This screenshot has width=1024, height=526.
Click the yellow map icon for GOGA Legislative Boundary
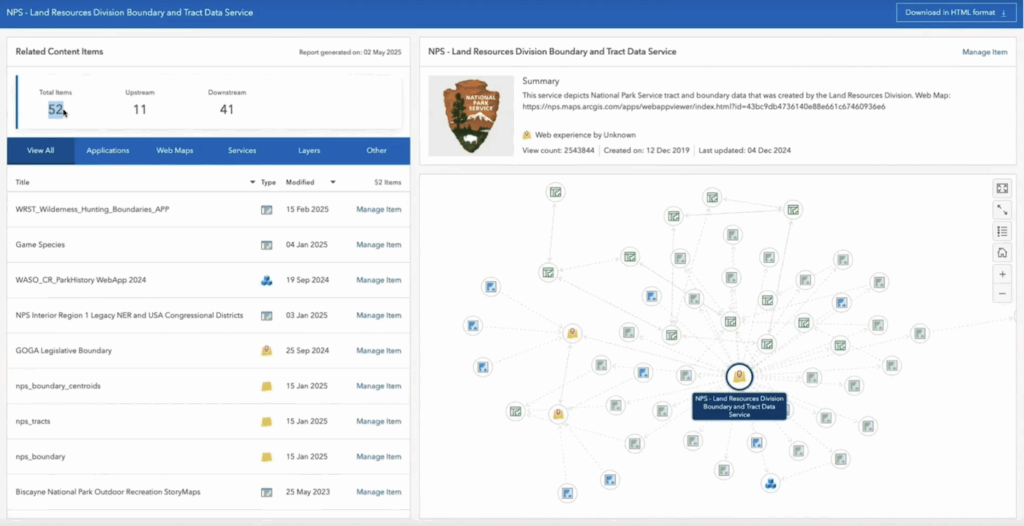(266, 351)
